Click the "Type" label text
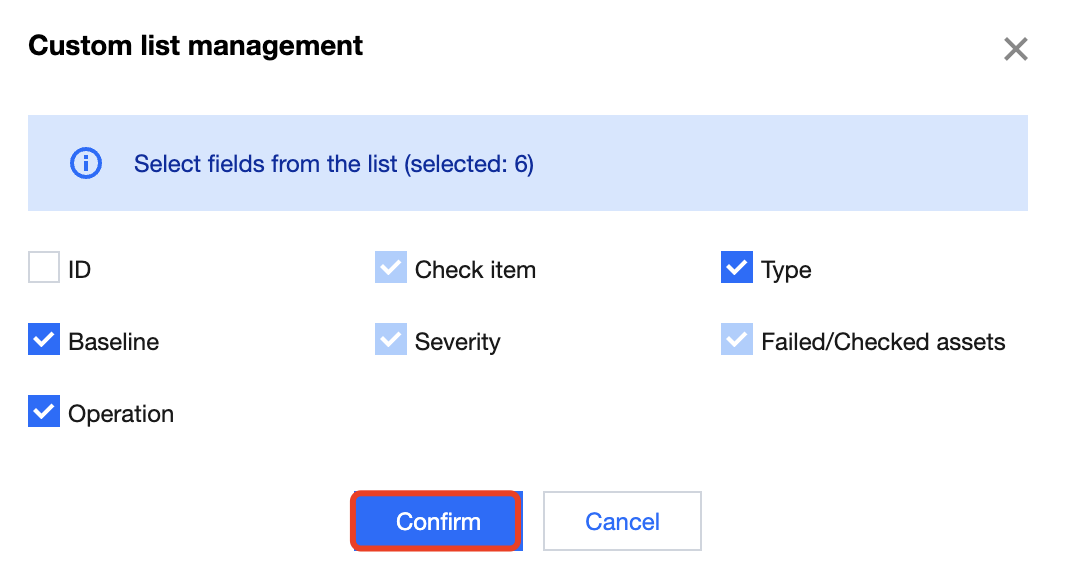The width and height of the screenshot is (1066, 572). pos(786,270)
